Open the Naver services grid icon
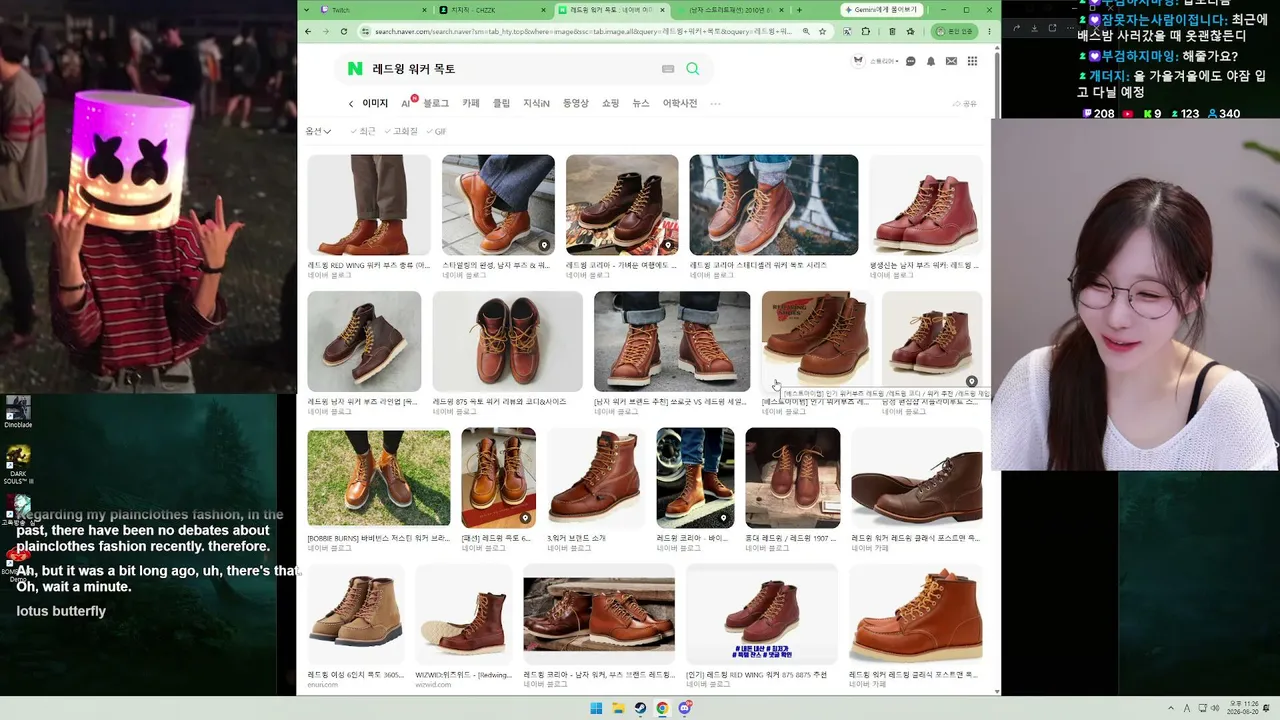Viewport: 1280px width, 720px height. [x=972, y=61]
